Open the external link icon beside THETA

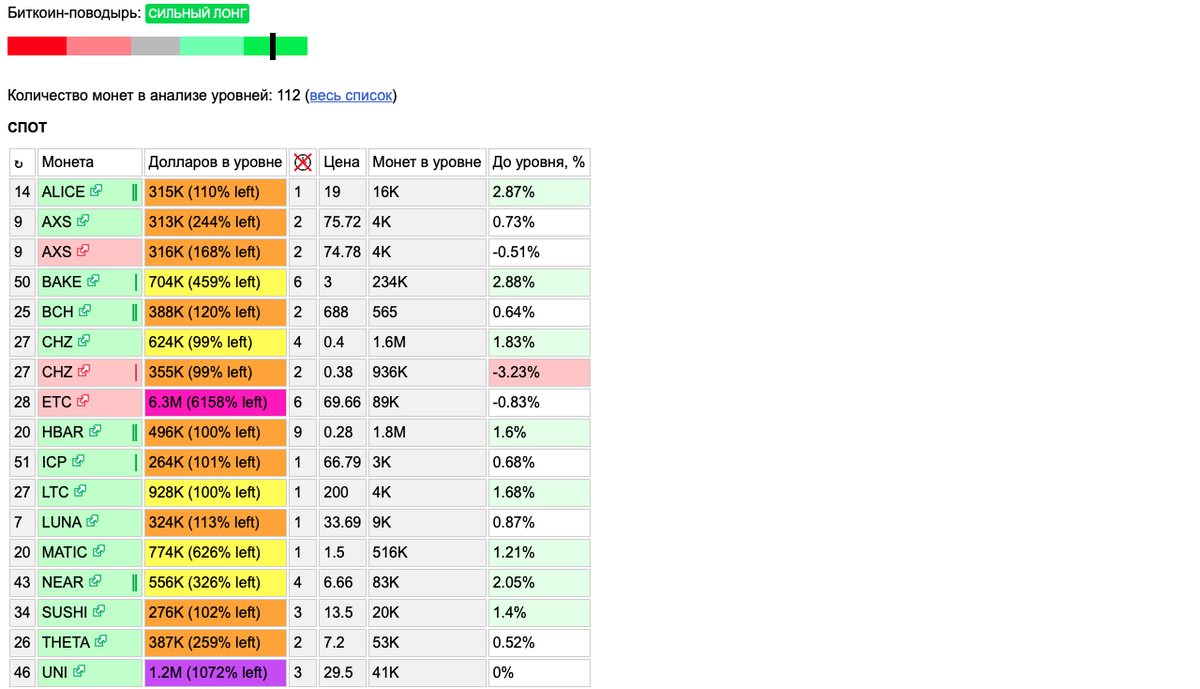[101, 641]
